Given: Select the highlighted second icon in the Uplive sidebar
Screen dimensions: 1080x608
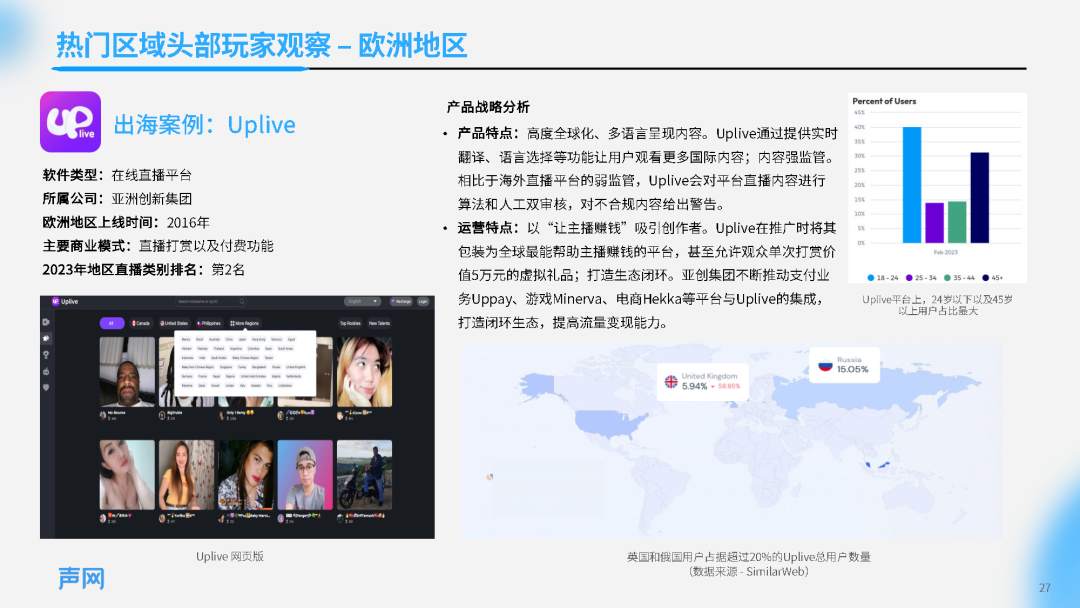Looking at the screenshot, I should tap(46, 338).
